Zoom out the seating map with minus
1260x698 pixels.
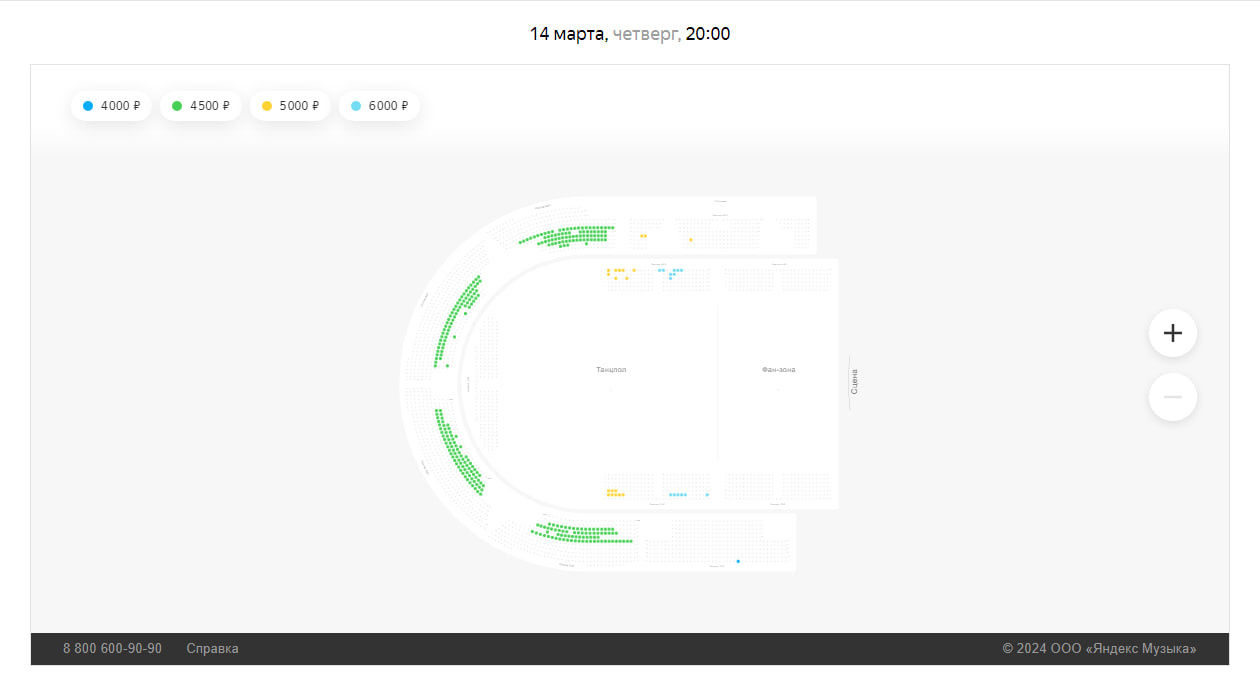[x=1173, y=397]
